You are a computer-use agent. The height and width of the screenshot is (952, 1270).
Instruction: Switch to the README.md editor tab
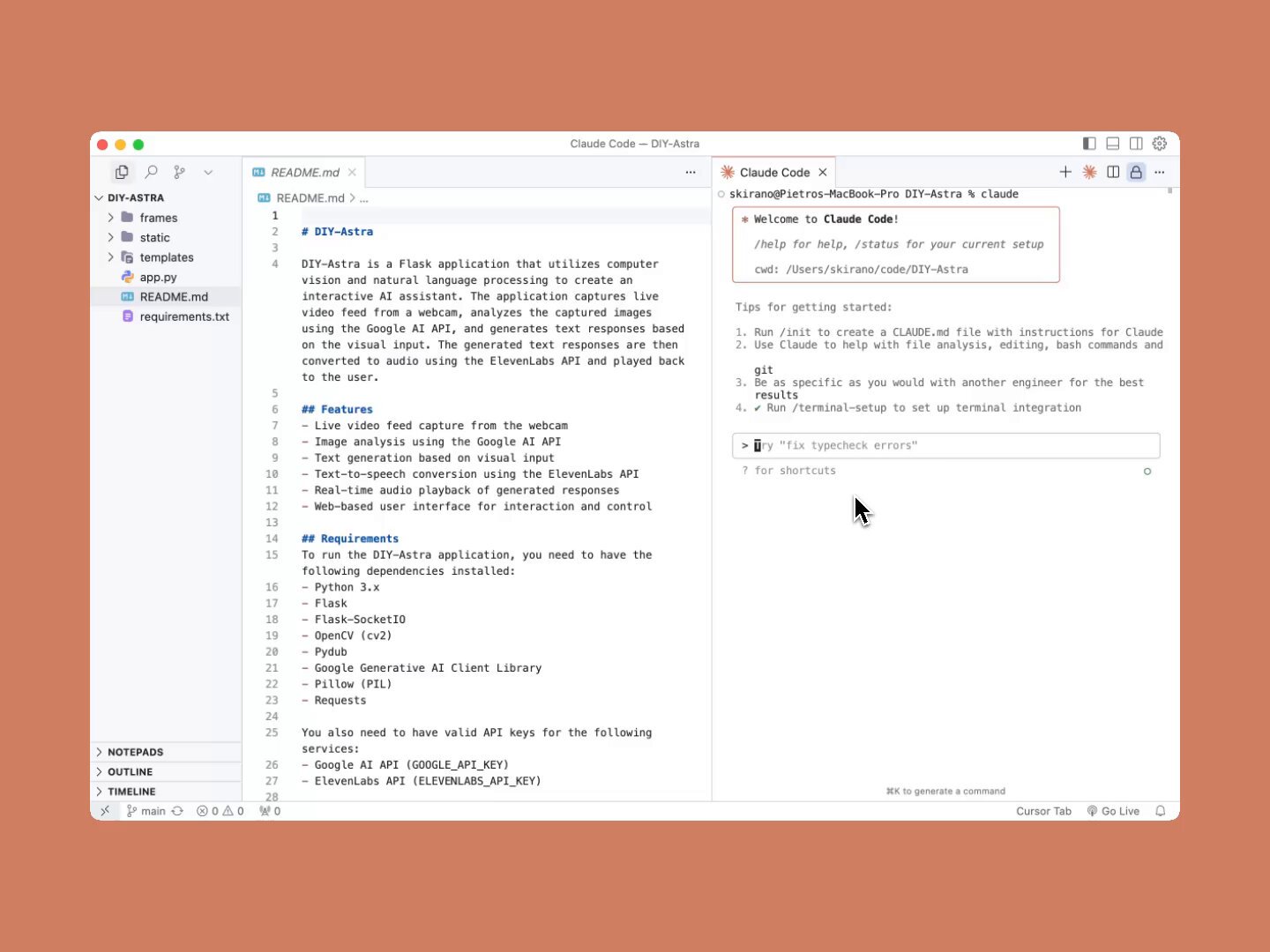pyautogui.click(x=304, y=173)
